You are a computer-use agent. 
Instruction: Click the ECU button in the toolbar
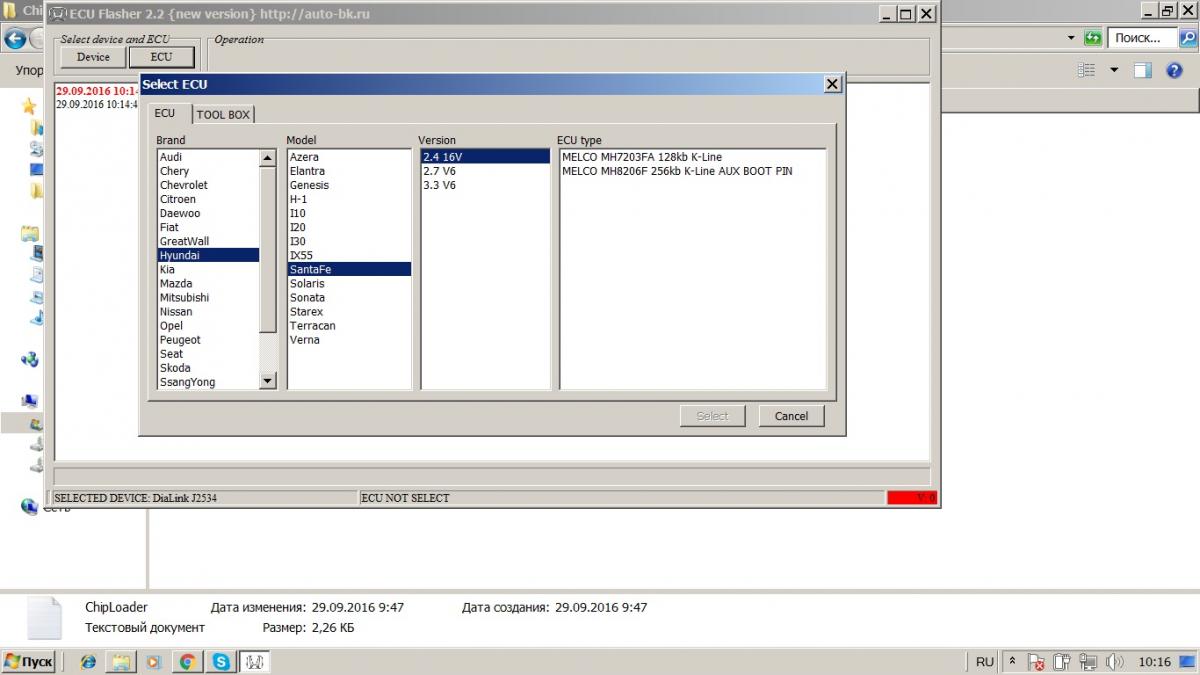tap(161, 57)
